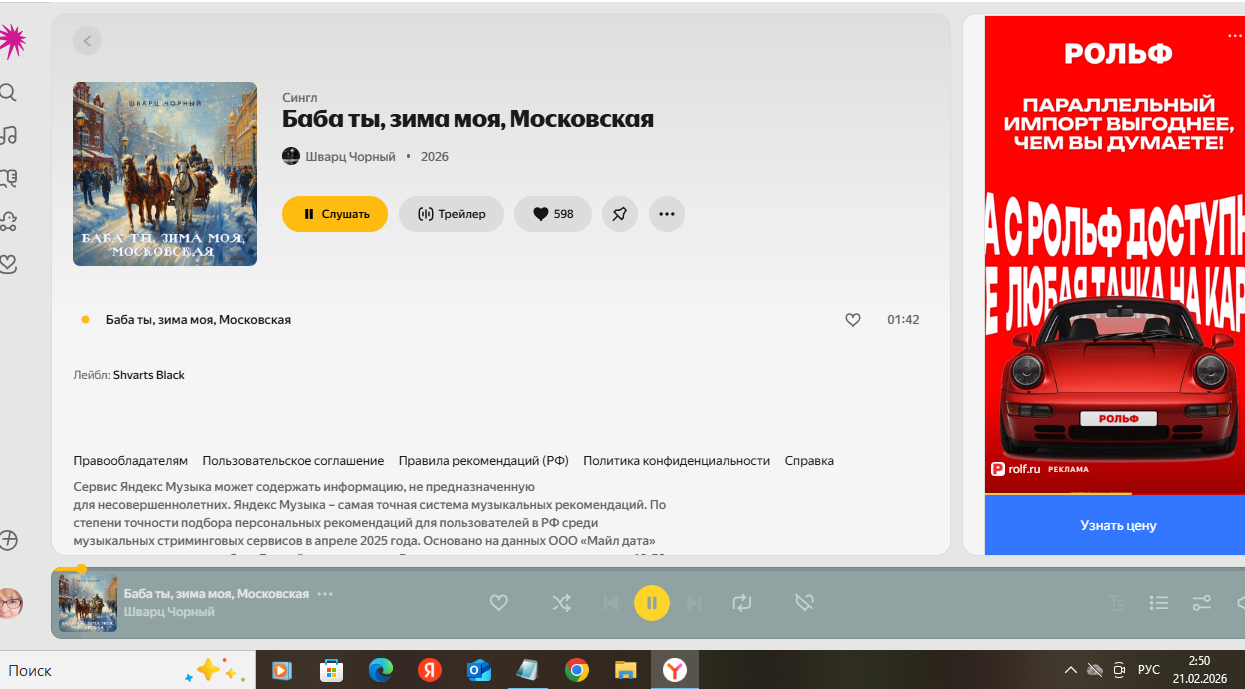The width and height of the screenshot is (1245, 689).
Task: Open the media player taskbar icon
Action: 282,670
